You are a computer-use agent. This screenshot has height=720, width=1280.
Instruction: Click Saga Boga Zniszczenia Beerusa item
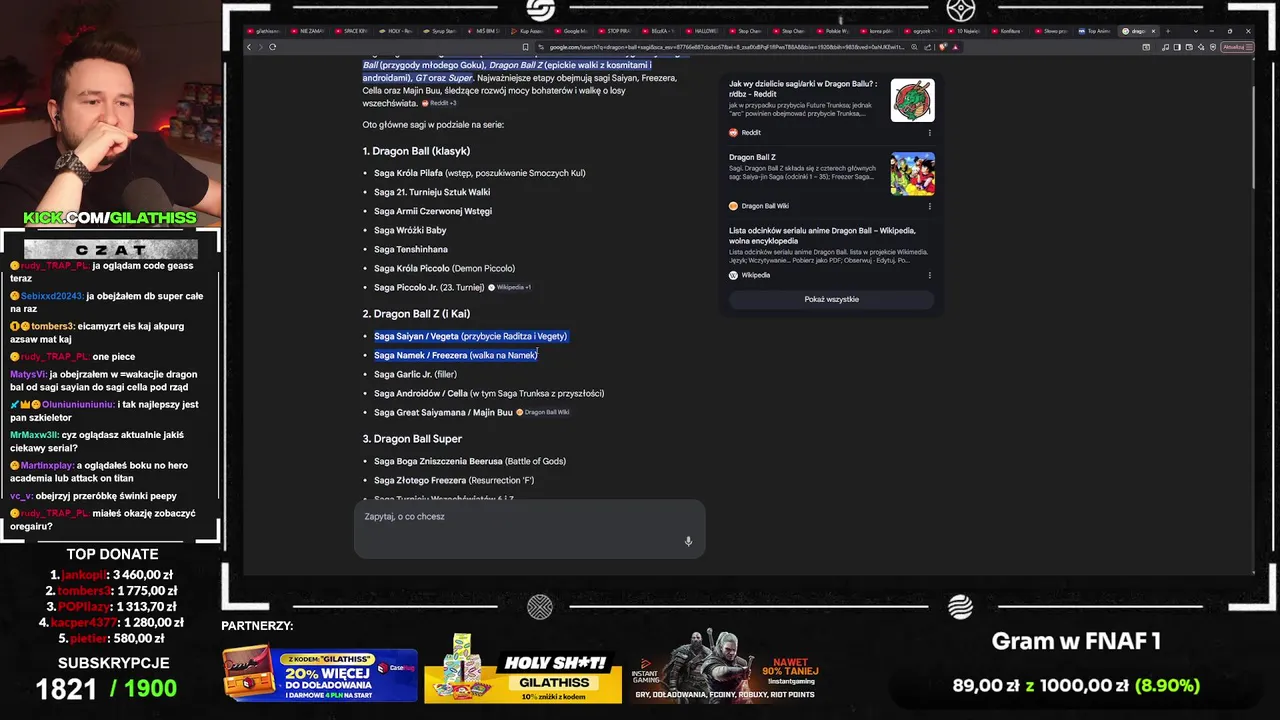tap(470, 461)
